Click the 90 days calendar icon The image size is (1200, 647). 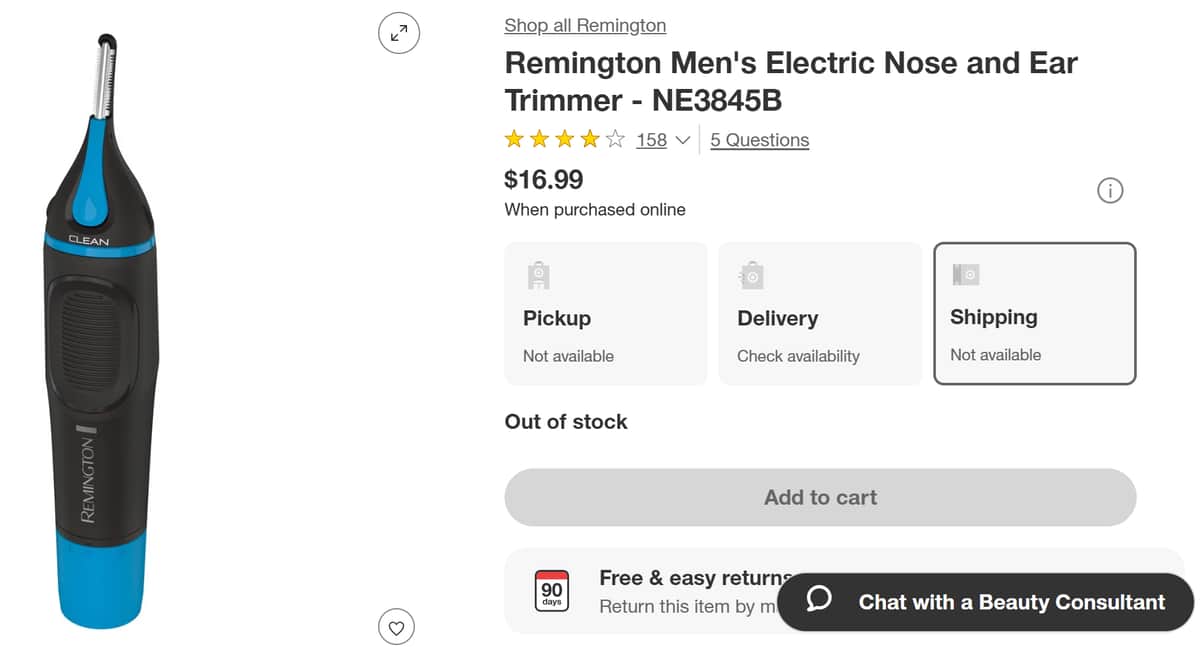551,591
